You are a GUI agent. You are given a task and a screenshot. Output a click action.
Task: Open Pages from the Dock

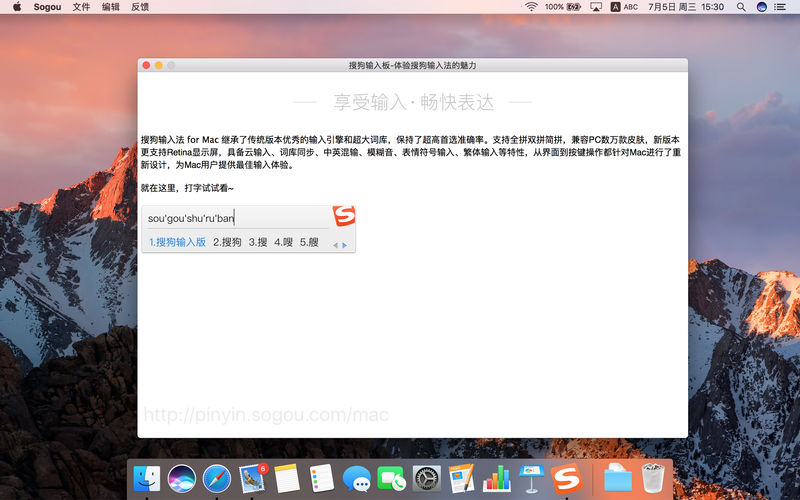tap(462, 479)
